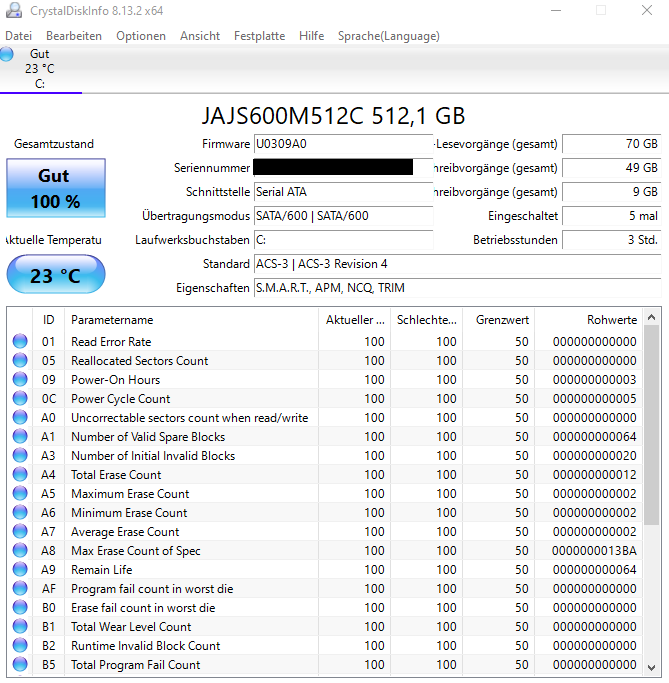The height and width of the screenshot is (683, 669).
Task: Click the Parametername column header
Action: pyautogui.click(x=191, y=320)
